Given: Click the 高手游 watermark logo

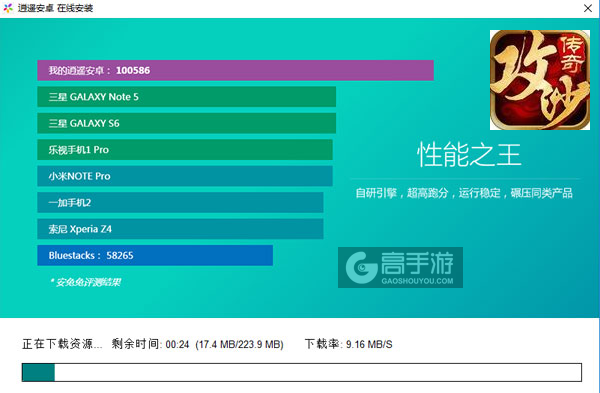Looking at the screenshot, I should (400, 267).
